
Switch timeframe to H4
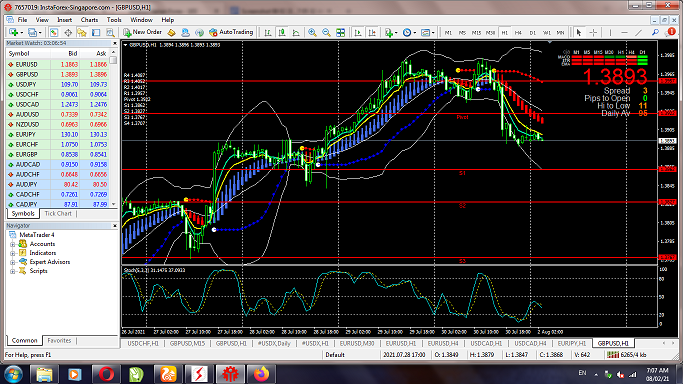(x=518, y=33)
